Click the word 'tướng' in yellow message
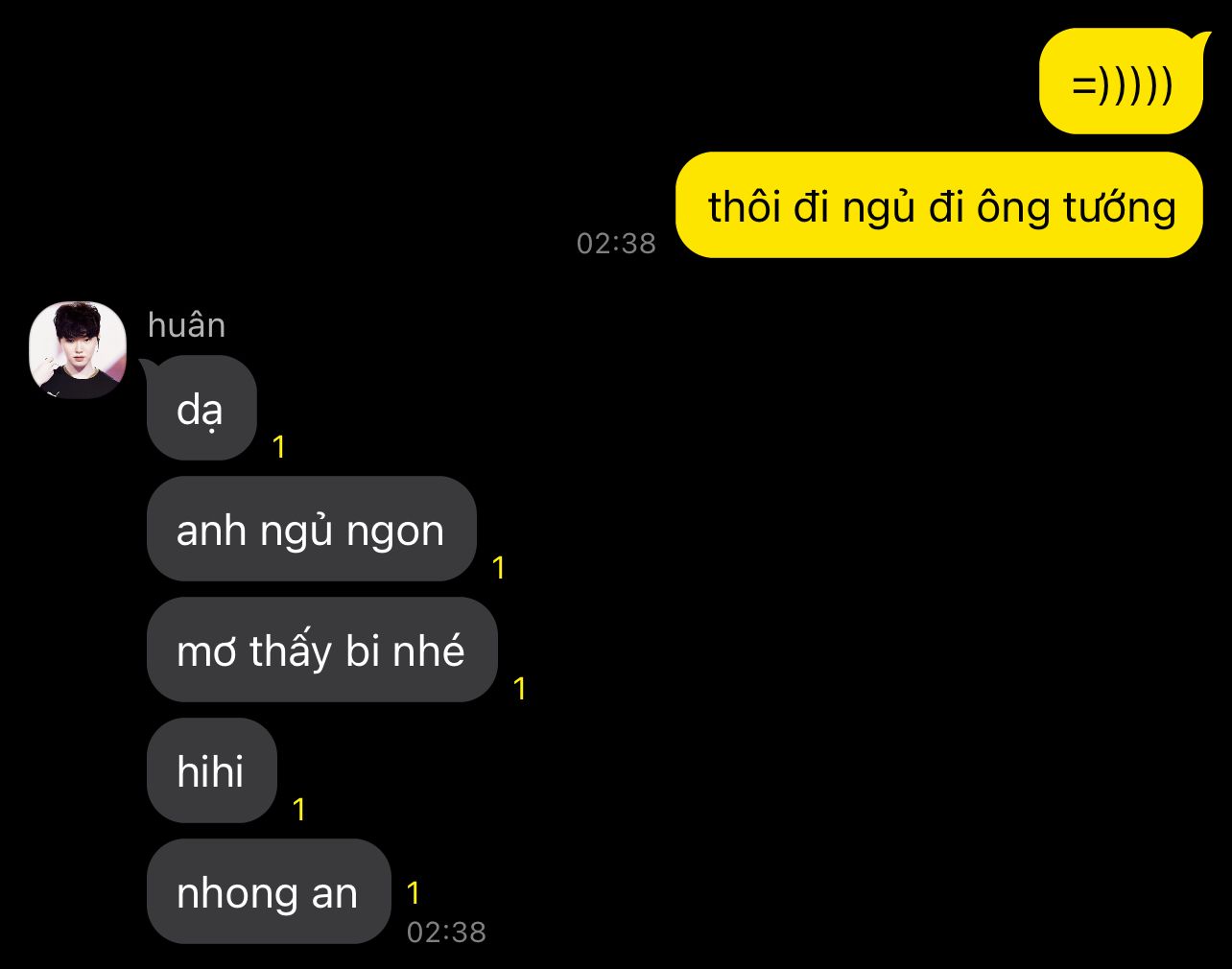Viewport: 1232px width, 969px height. tap(1121, 207)
